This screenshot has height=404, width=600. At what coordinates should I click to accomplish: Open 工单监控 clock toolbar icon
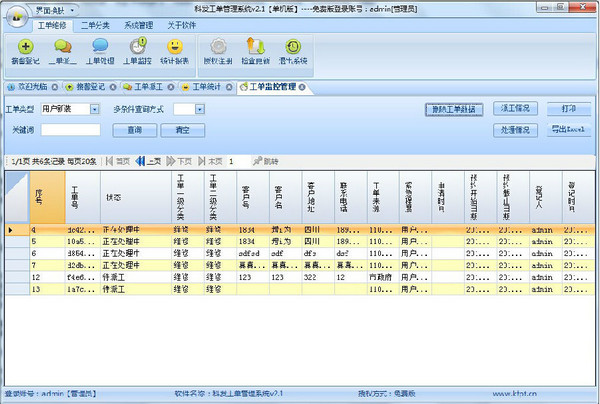[x=136, y=47]
